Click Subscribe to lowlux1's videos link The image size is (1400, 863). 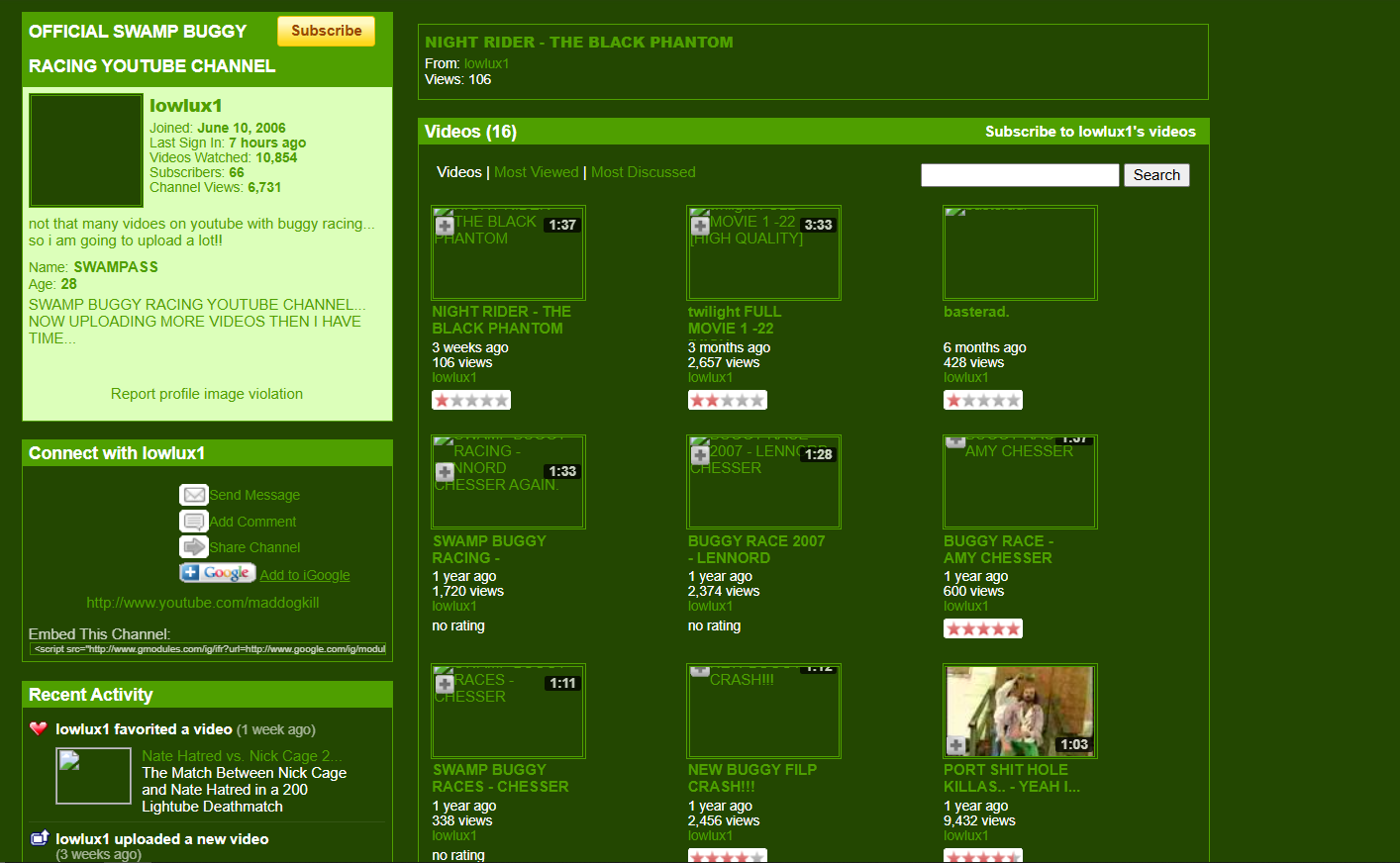coord(1090,132)
